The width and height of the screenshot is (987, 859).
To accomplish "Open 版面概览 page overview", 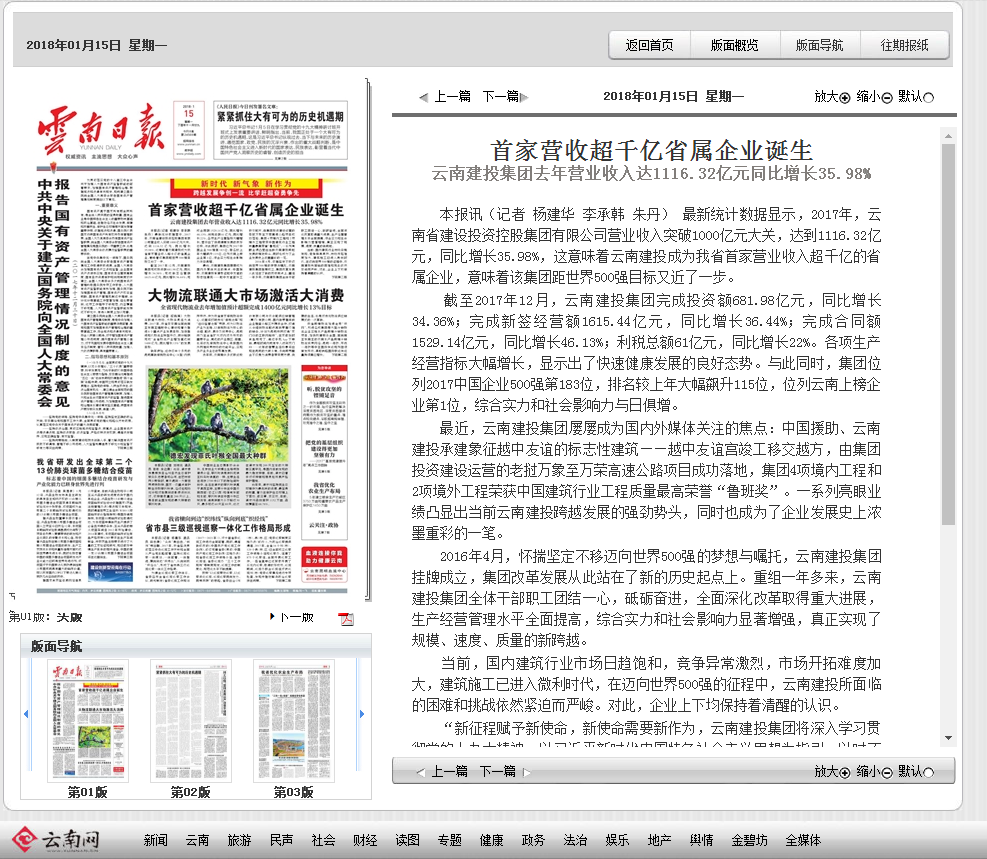I will click(737, 46).
